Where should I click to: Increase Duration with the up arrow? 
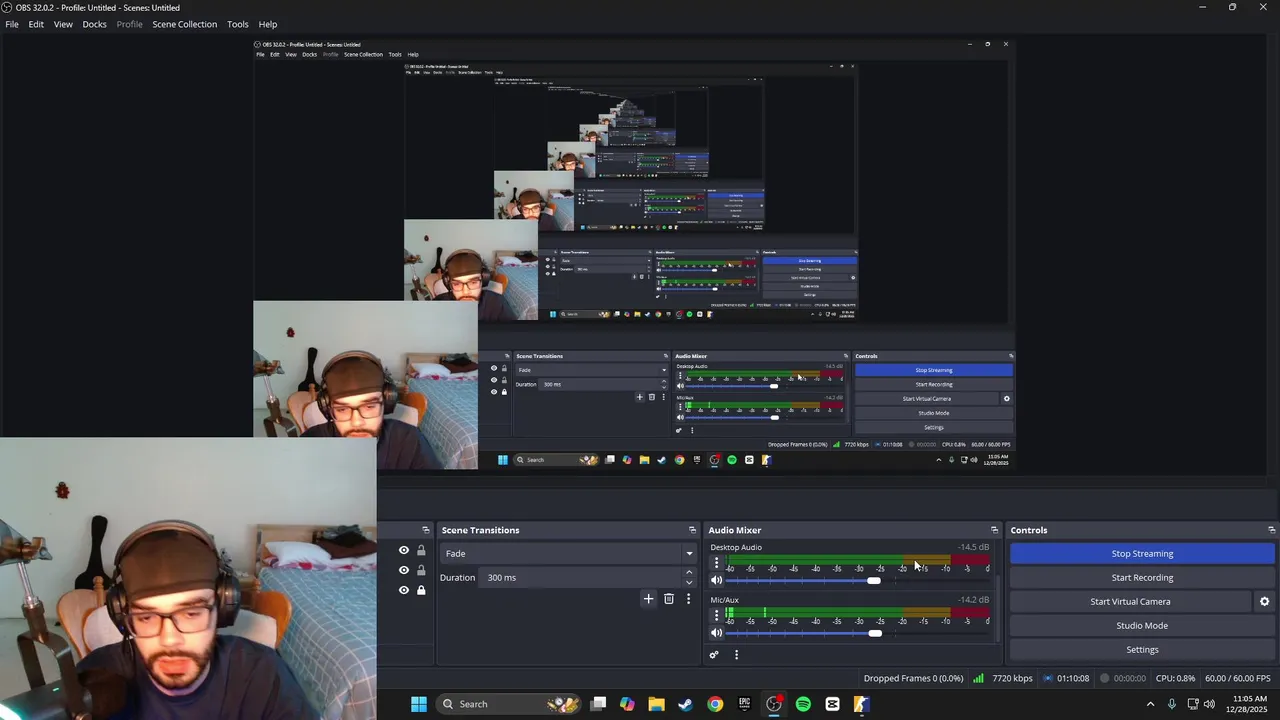[689, 573]
